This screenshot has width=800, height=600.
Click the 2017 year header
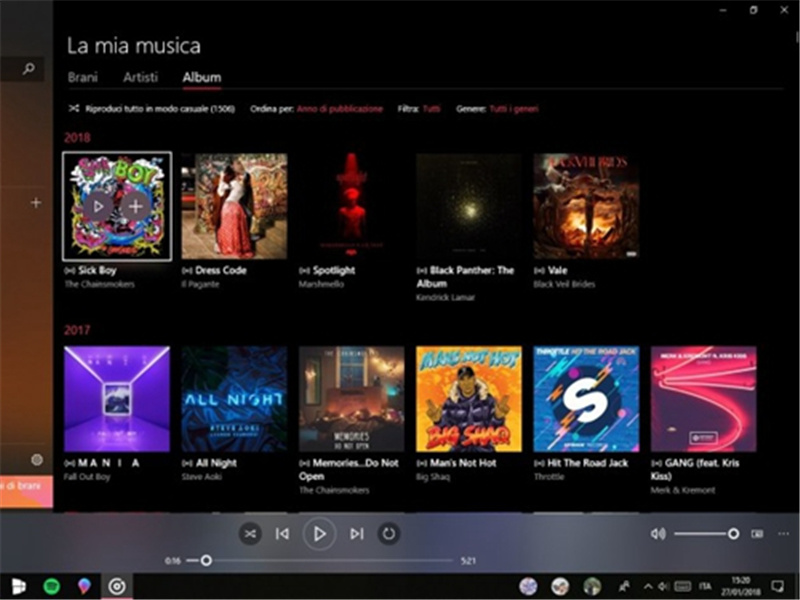click(77, 330)
